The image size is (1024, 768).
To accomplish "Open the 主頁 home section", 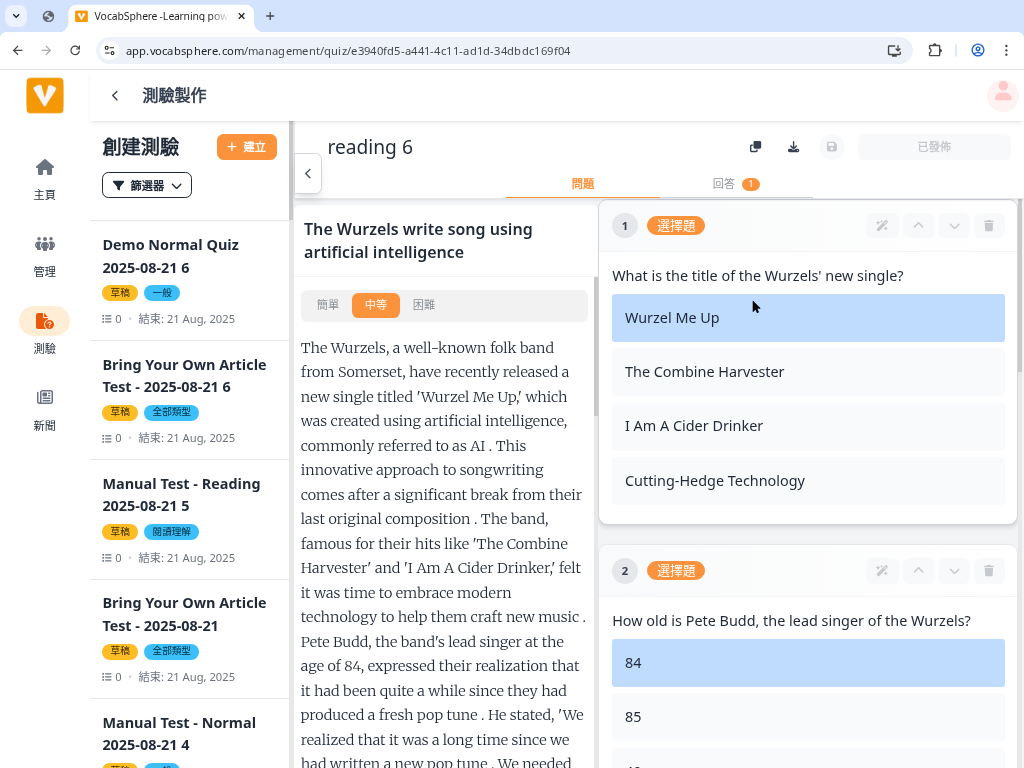I will pyautogui.click(x=44, y=178).
